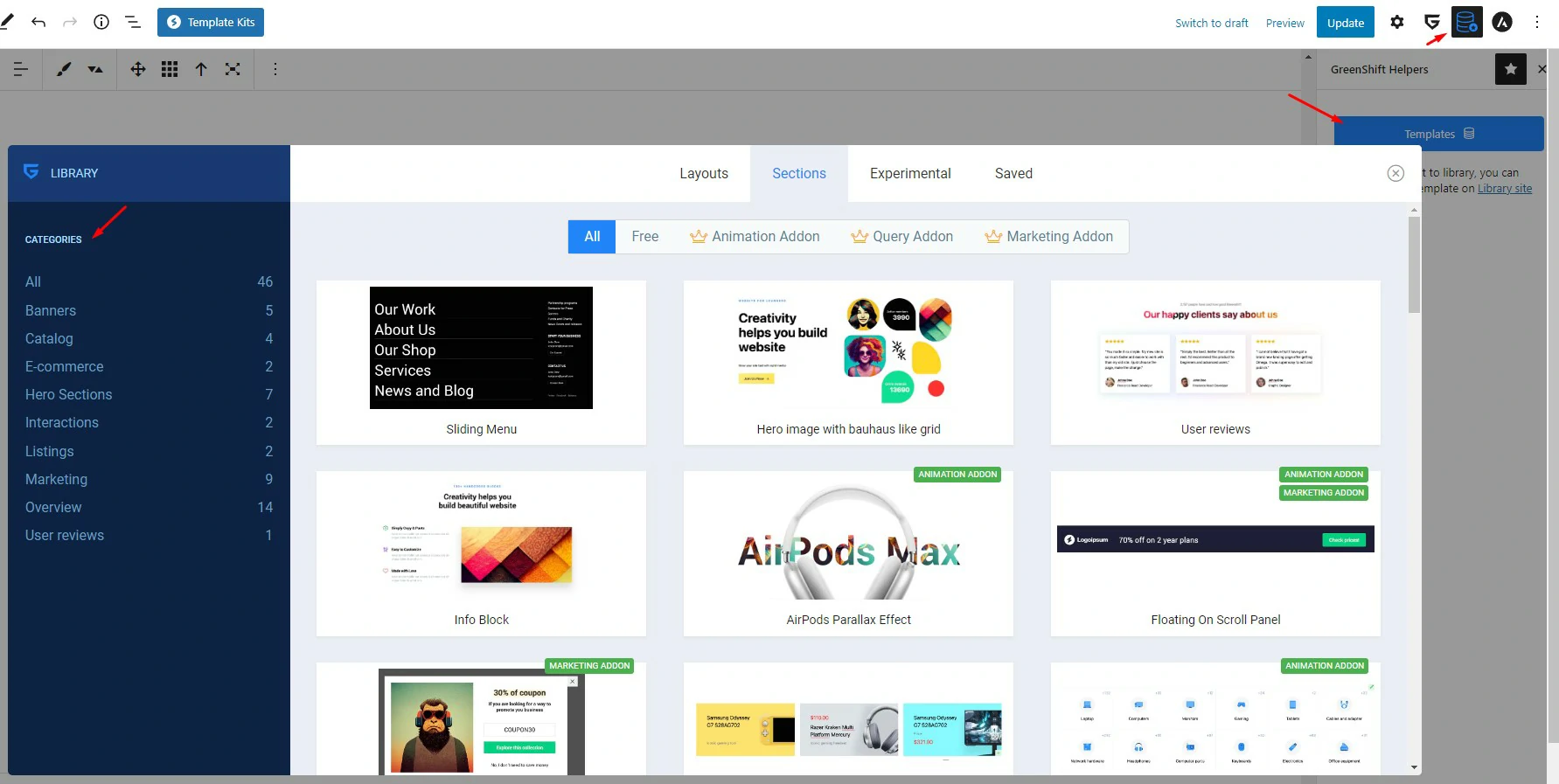This screenshot has height=784, width=1559.
Task: Open the AirPods Parallax Effect template
Action: 848,553
